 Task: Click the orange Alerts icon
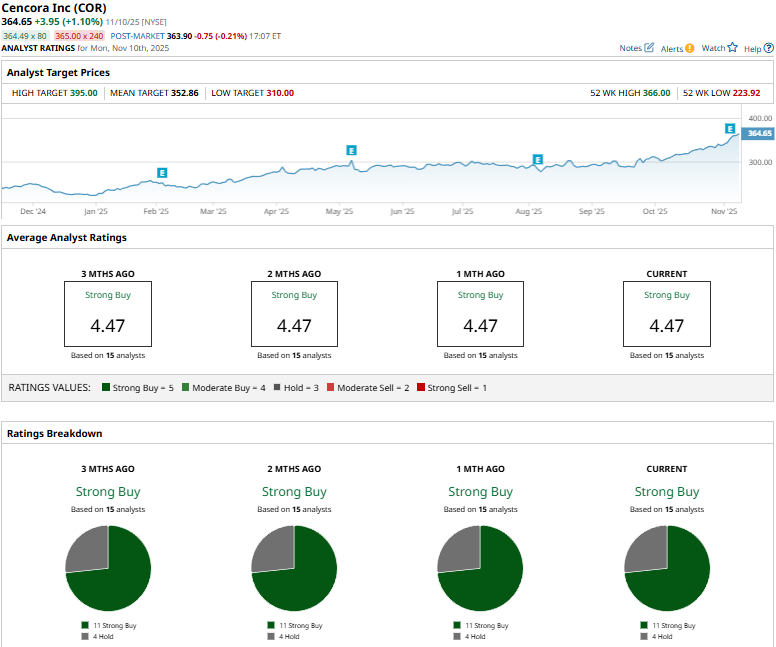pos(690,48)
